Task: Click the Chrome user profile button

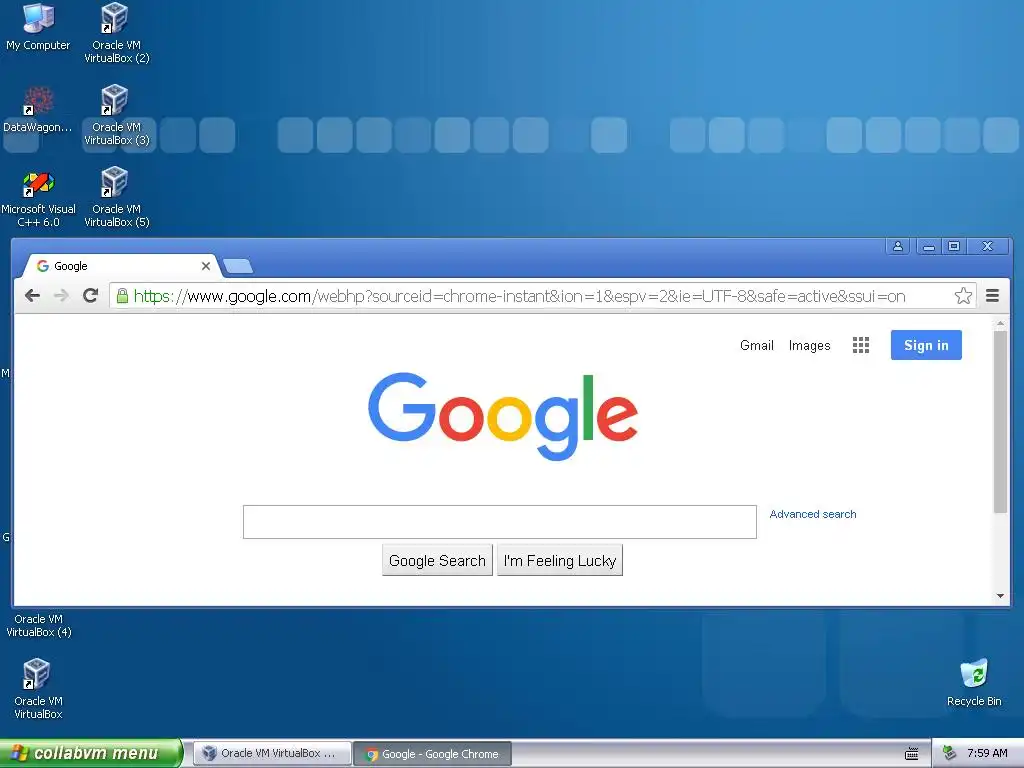Action: pyautogui.click(x=898, y=246)
